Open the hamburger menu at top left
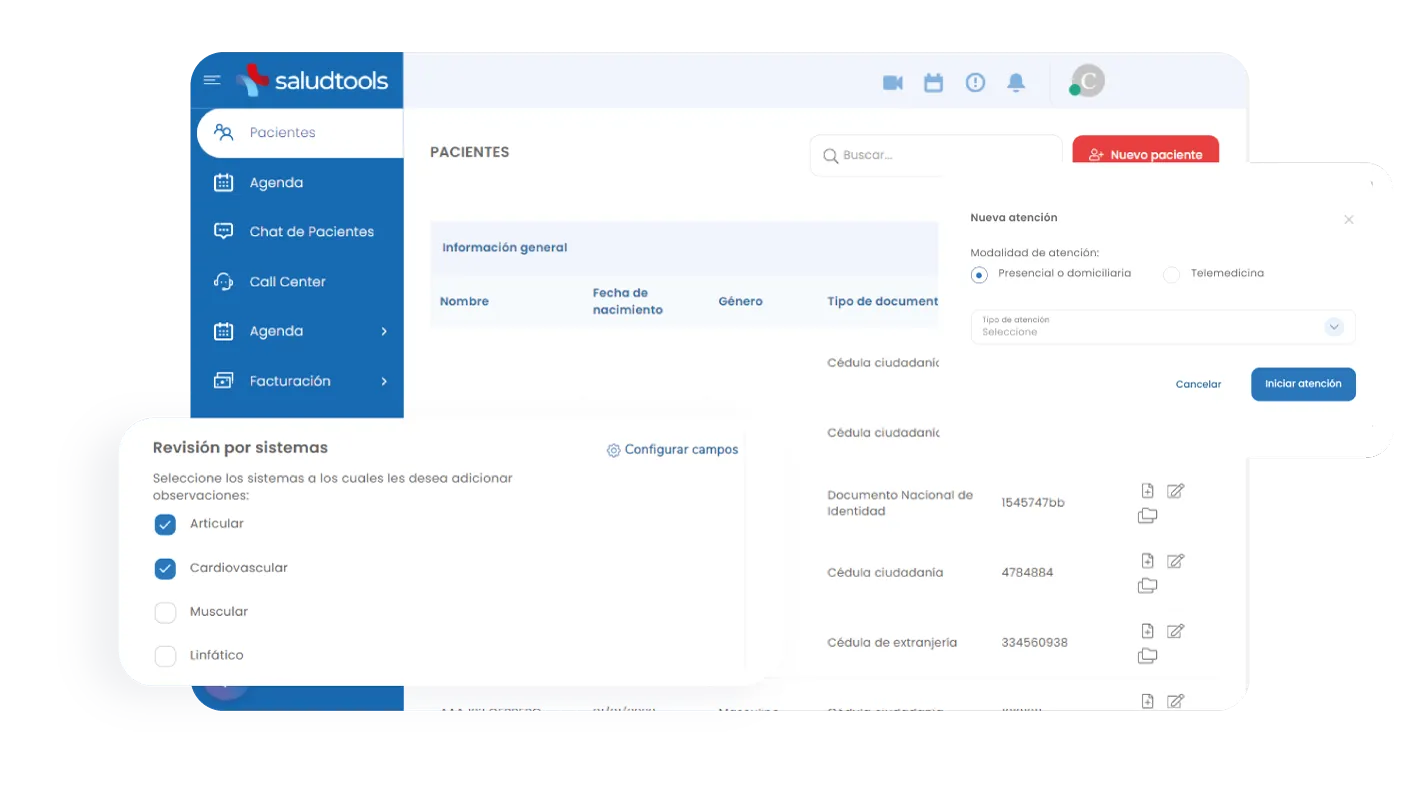Viewport: 1420px width, 811px height. 211,80
